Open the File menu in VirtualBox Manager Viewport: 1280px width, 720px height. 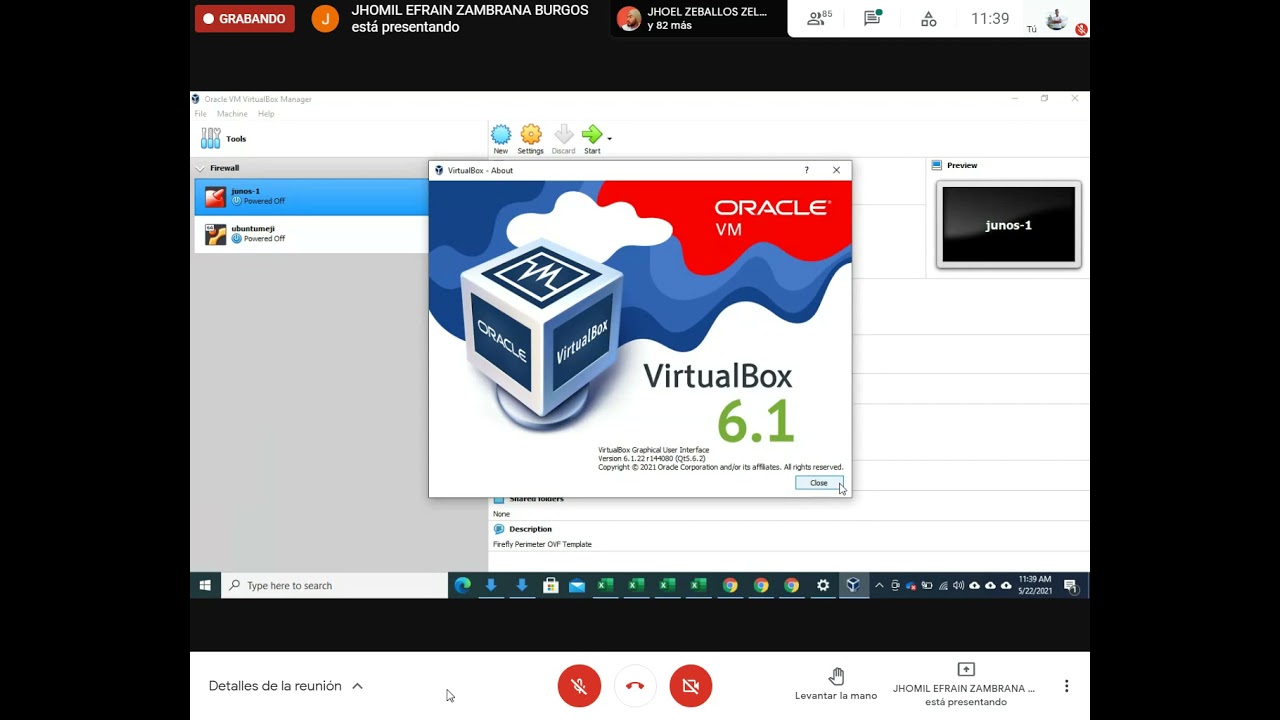click(x=201, y=114)
